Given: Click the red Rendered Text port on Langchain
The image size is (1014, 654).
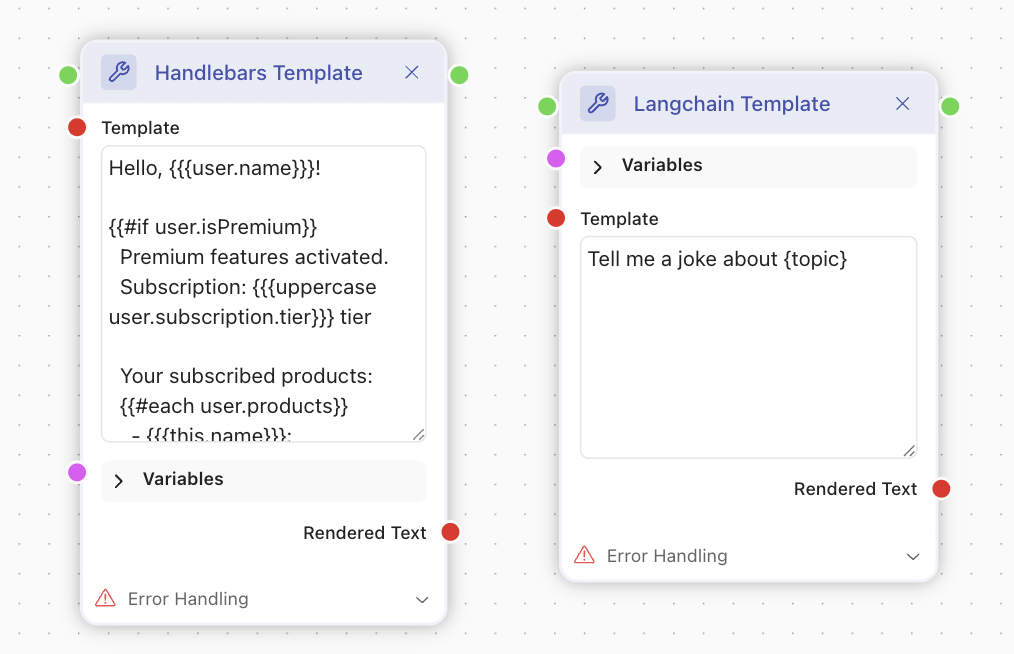Looking at the screenshot, I should pyautogui.click(x=941, y=489).
